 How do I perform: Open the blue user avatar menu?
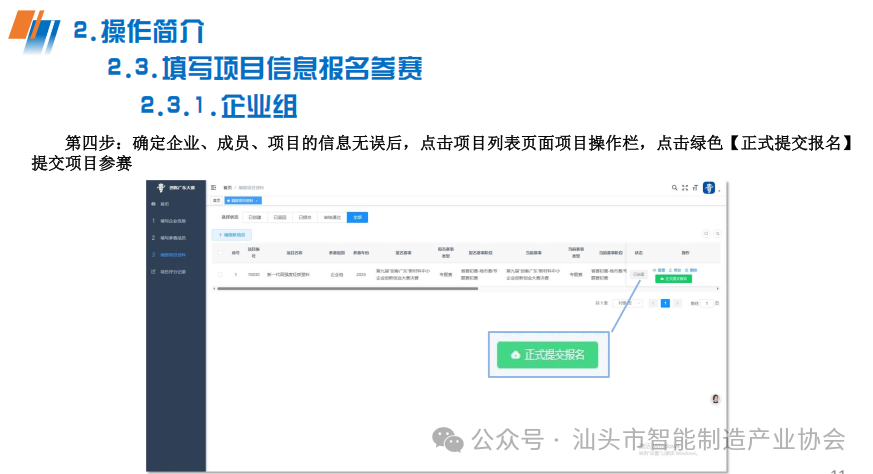point(709,188)
